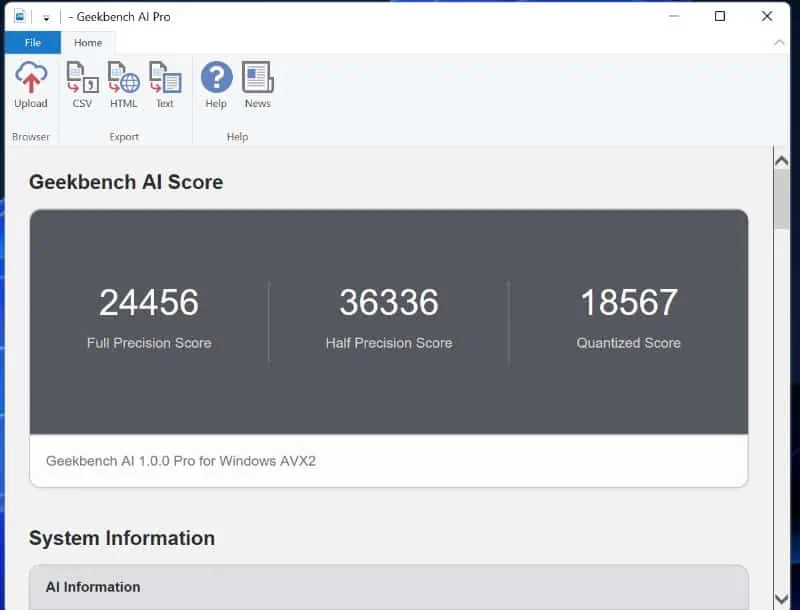The height and width of the screenshot is (610, 800).
Task: Click the Geekbench AI 1.0.0 Pro version text
Action: pos(181,461)
